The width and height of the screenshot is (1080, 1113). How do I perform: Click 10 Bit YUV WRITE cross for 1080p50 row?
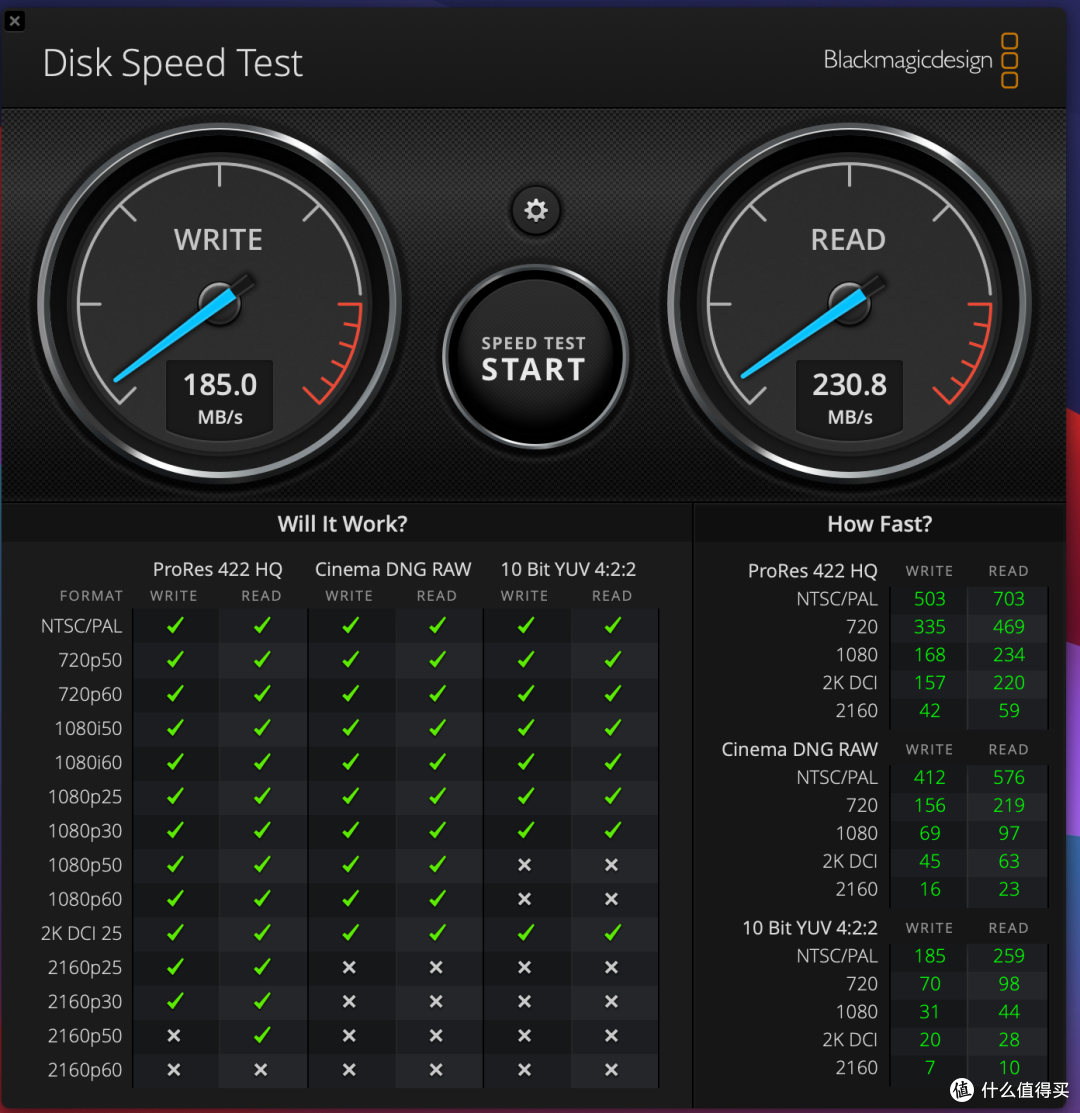pos(524,865)
